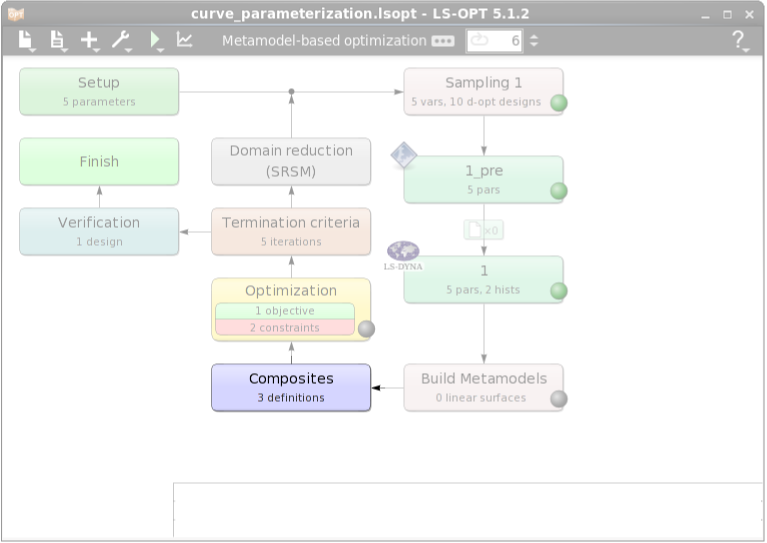
Task: Open the Finish box
Action: (99, 161)
